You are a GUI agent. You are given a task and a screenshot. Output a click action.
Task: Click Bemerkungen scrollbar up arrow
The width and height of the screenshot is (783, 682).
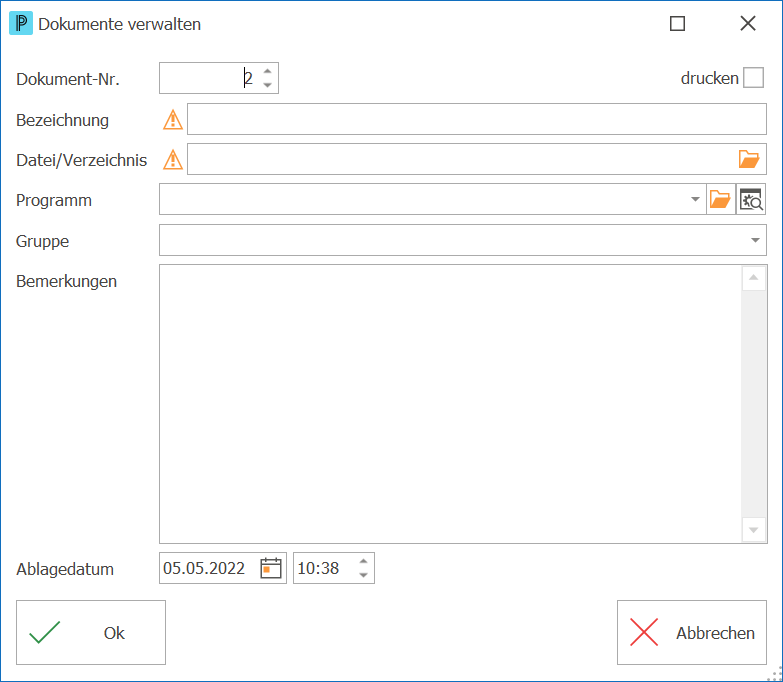pyautogui.click(x=754, y=278)
